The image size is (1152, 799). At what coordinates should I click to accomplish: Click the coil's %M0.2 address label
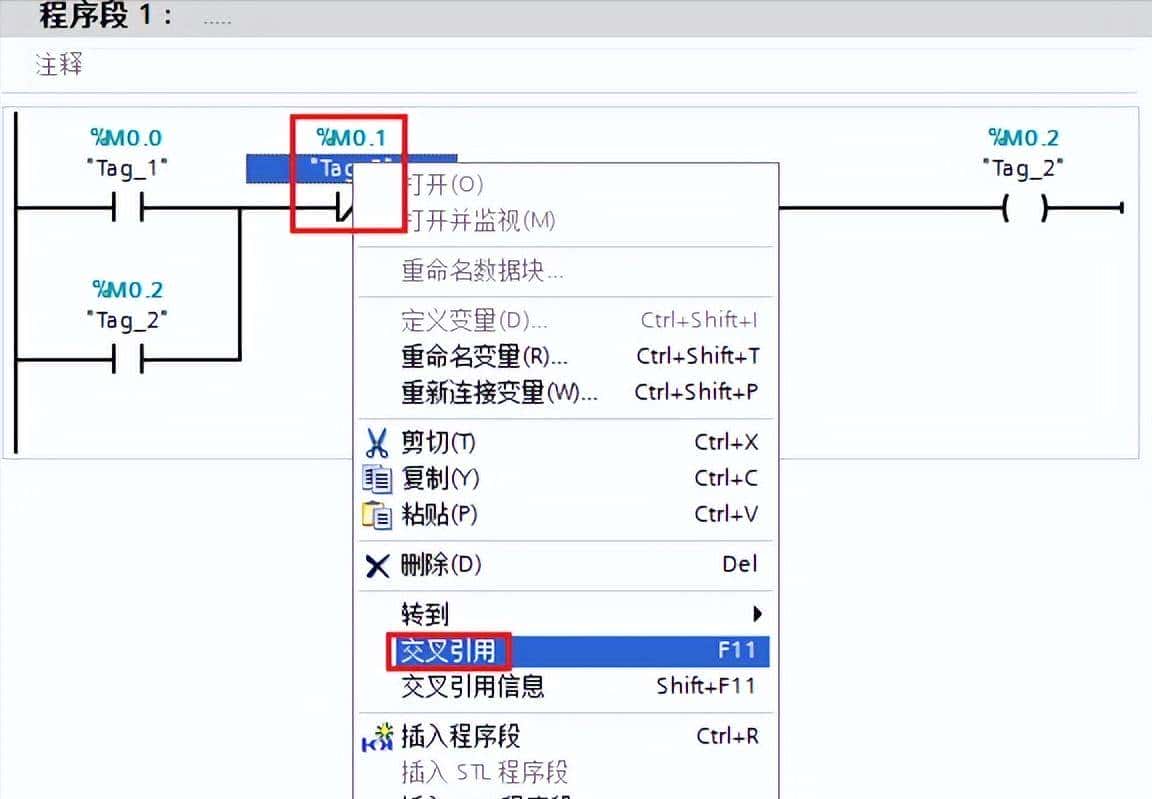click(1023, 137)
